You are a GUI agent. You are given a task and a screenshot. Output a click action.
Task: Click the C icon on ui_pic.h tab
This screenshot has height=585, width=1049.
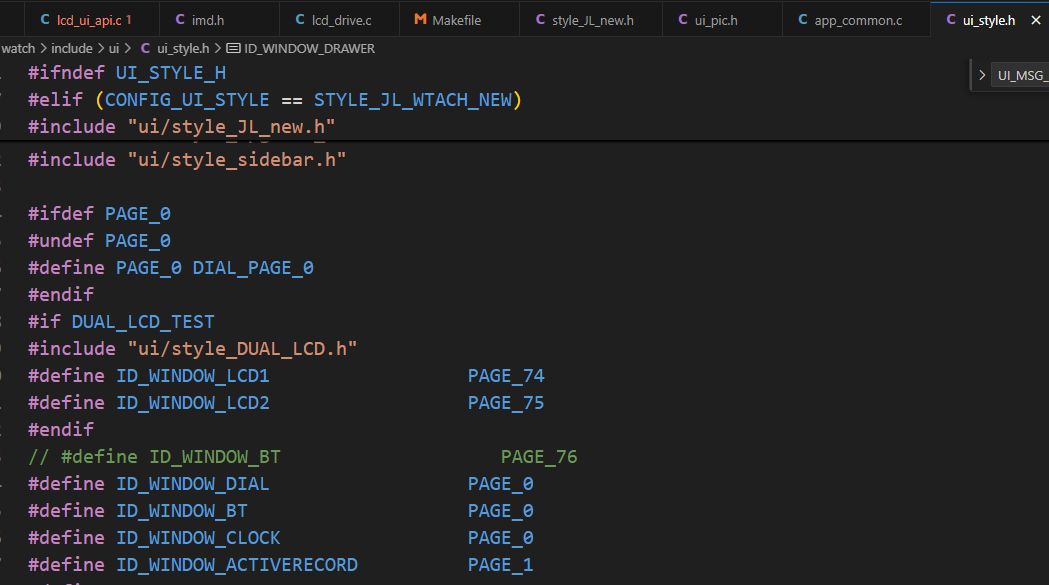[683, 19]
